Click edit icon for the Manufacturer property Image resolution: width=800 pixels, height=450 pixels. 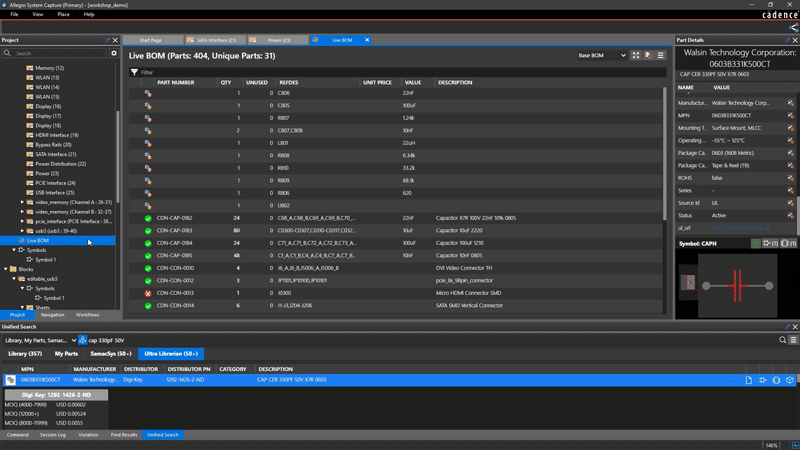pyautogui.click(x=790, y=103)
